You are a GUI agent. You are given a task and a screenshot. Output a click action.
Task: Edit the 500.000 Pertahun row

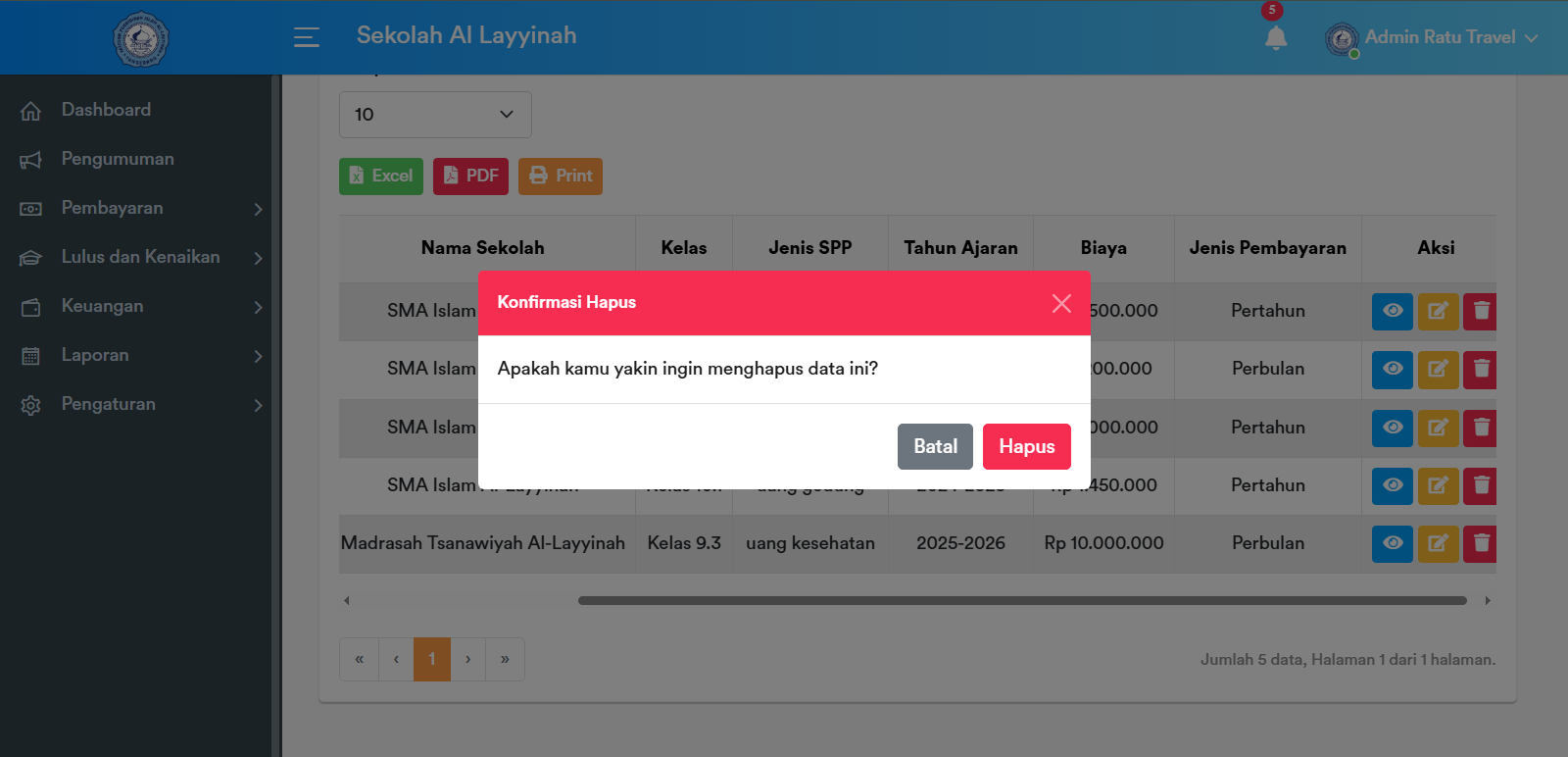coord(1439,311)
